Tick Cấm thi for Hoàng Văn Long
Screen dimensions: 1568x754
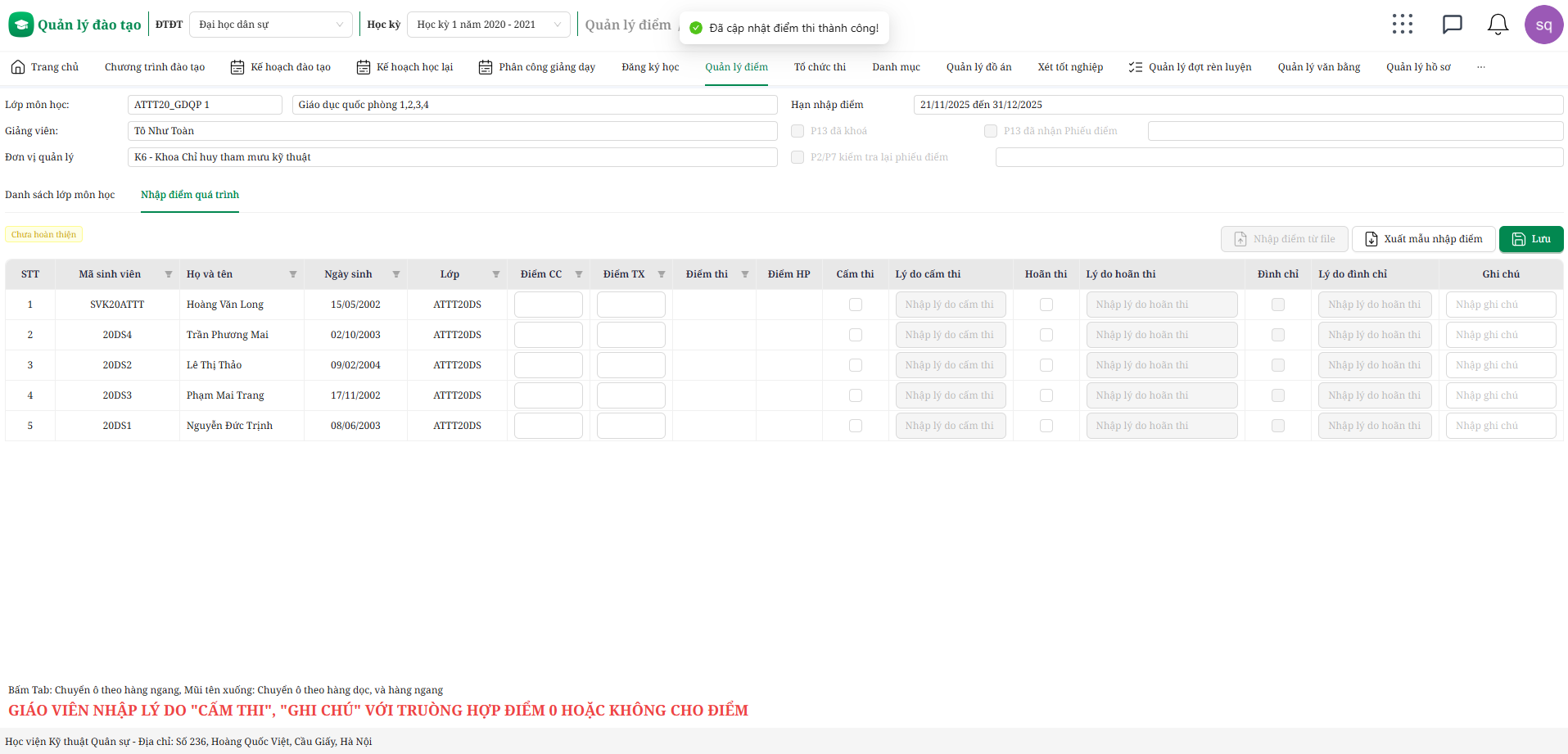point(856,305)
